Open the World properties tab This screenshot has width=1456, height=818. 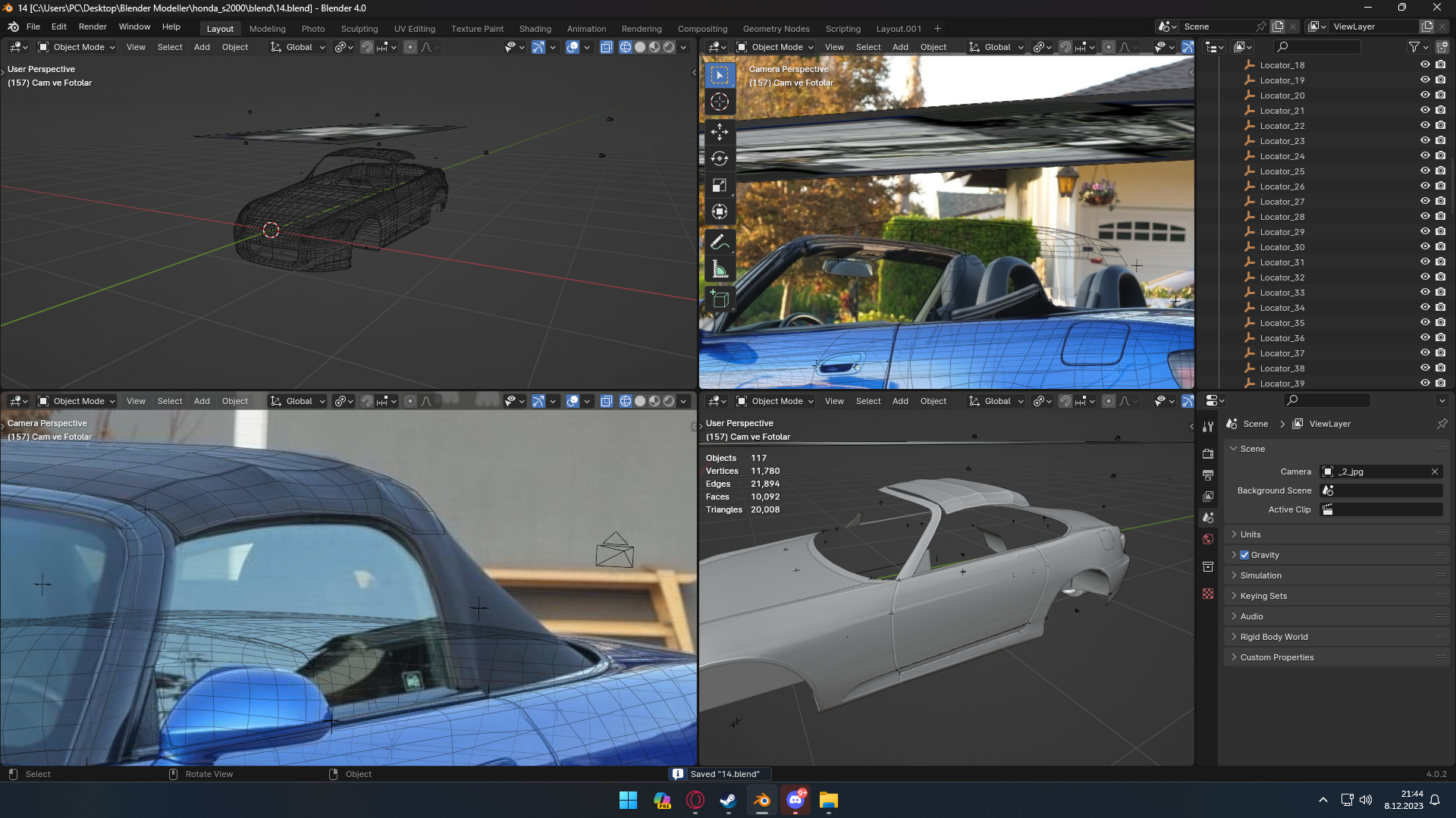point(1208,539)
